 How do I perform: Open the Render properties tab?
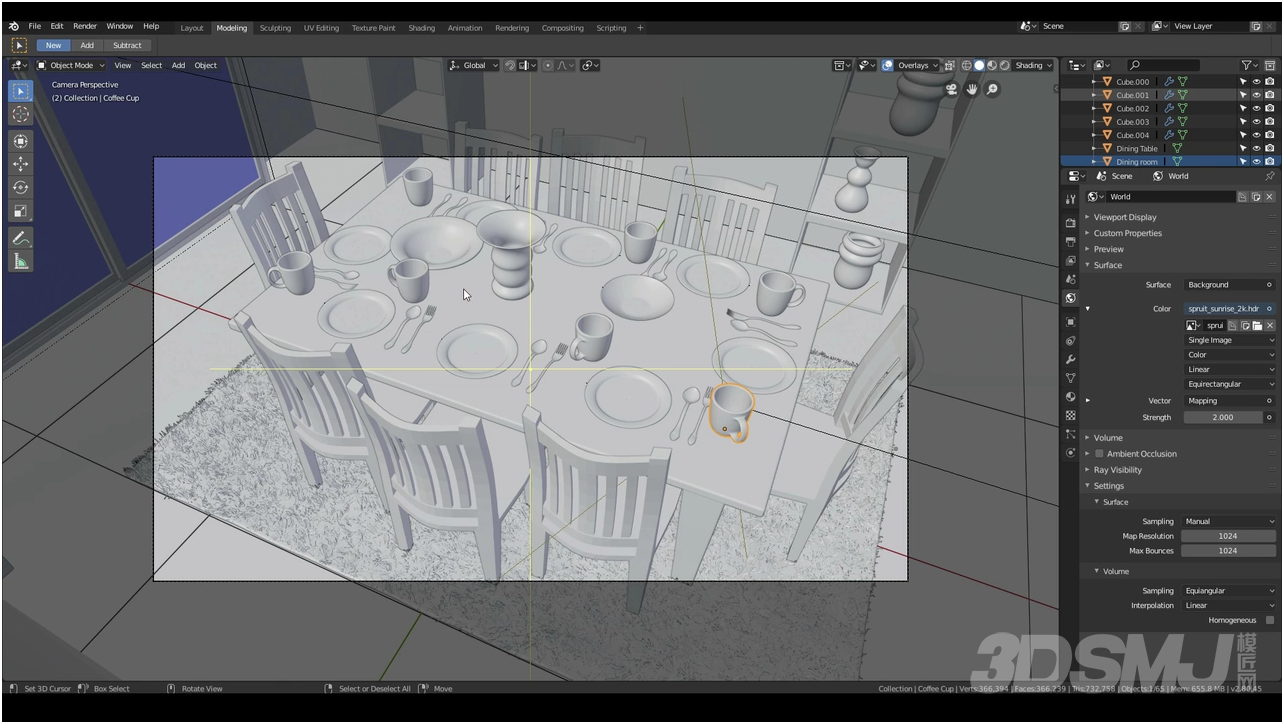pyautogui.click(x=1070, y=222)
